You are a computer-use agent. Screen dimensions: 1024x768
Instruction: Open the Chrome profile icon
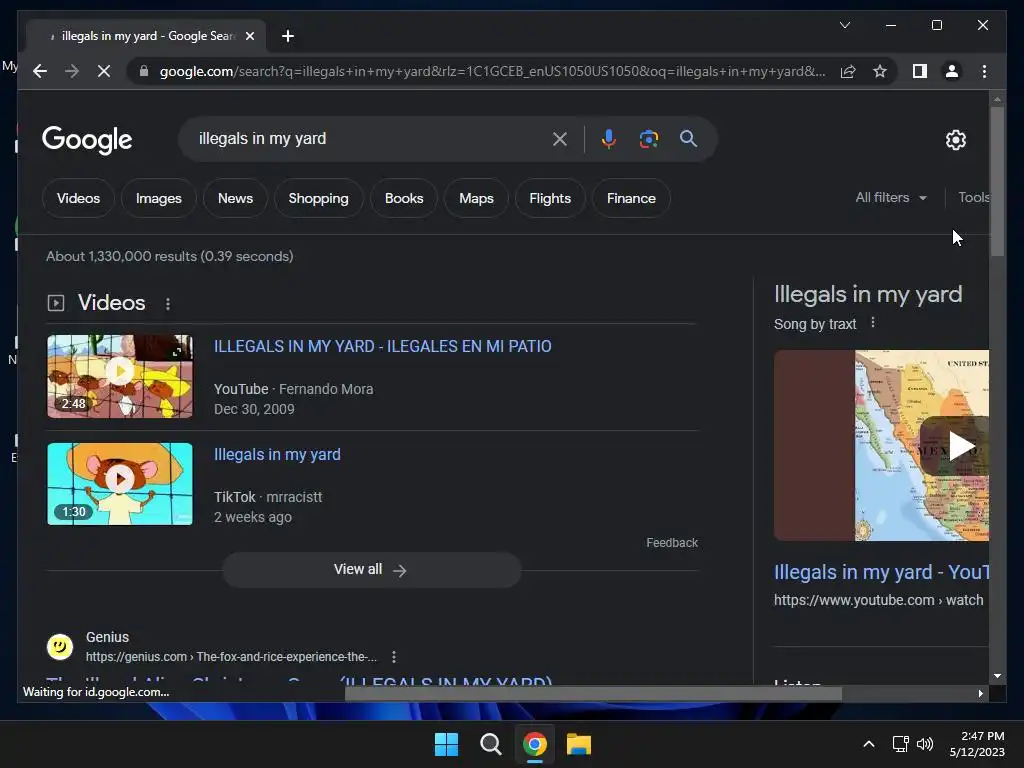point(952,71)
